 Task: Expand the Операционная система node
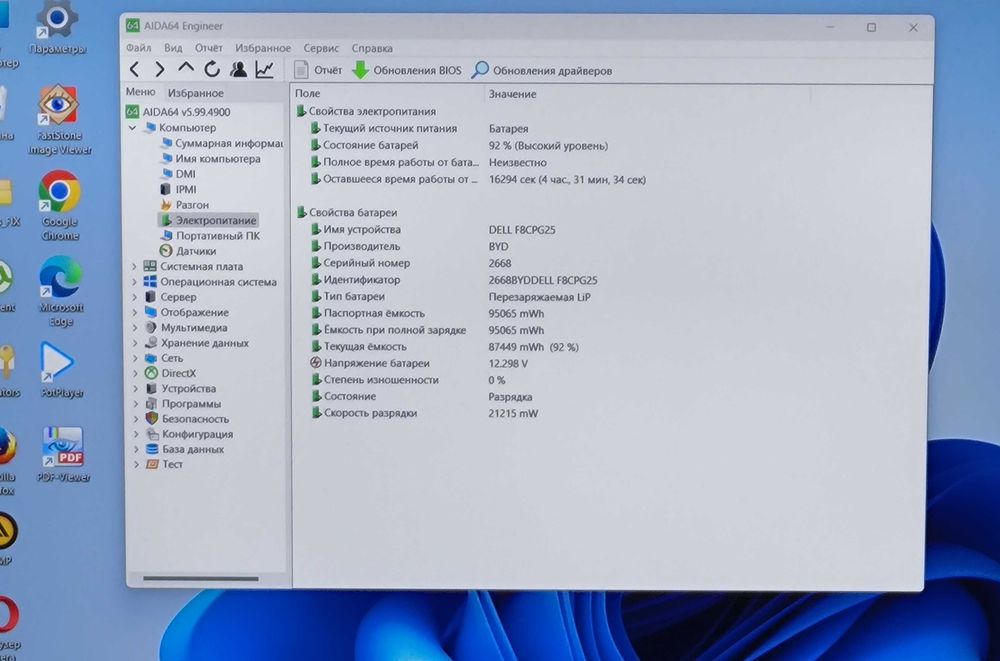coord(135,282)
